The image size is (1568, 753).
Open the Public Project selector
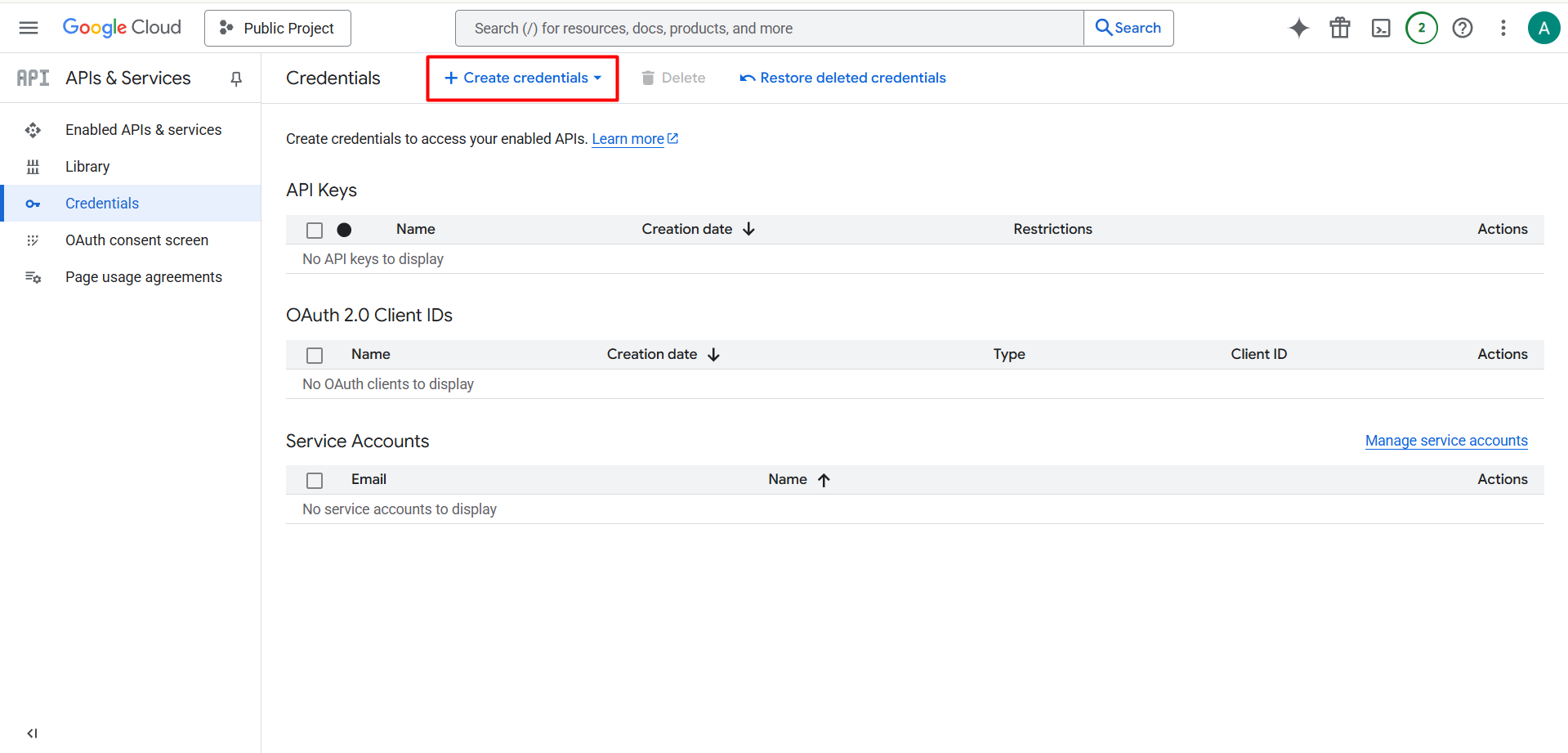click(278, 28)
